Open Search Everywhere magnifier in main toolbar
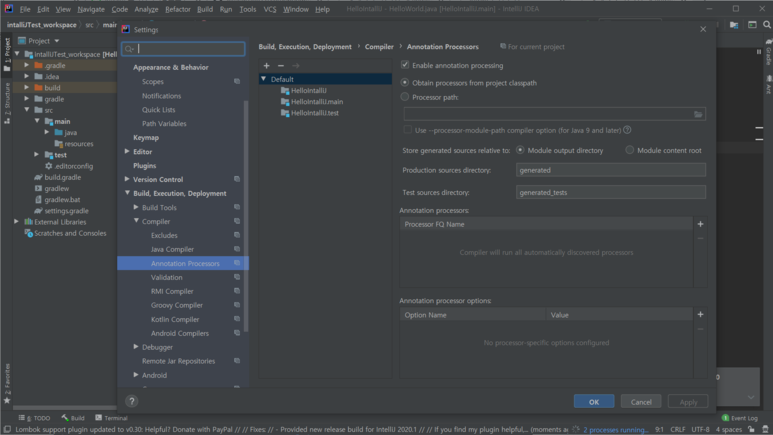This screenshot has width=773, height=435. [767, 25]
